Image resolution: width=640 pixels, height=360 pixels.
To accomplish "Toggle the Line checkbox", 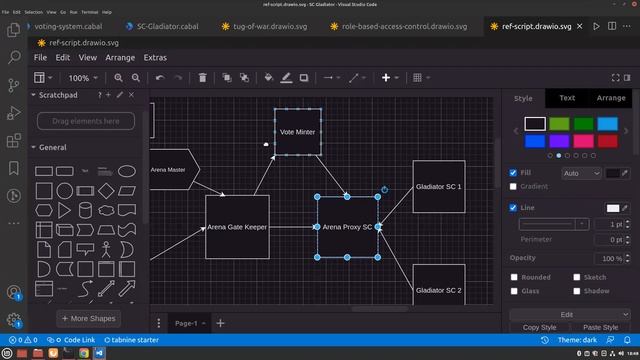I will click(x=513, y=207).
